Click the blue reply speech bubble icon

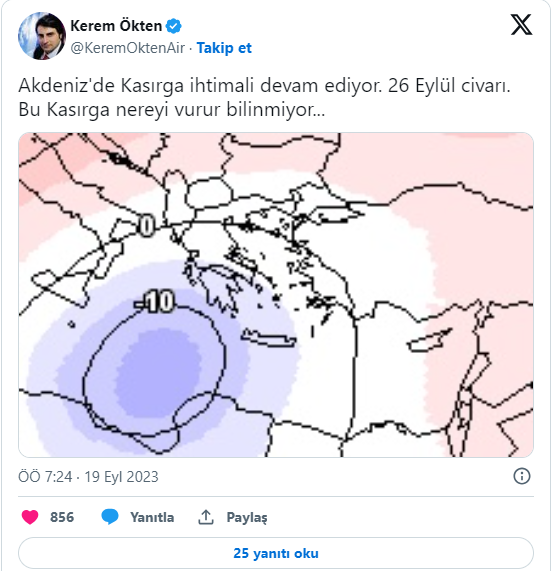(110, 517)
